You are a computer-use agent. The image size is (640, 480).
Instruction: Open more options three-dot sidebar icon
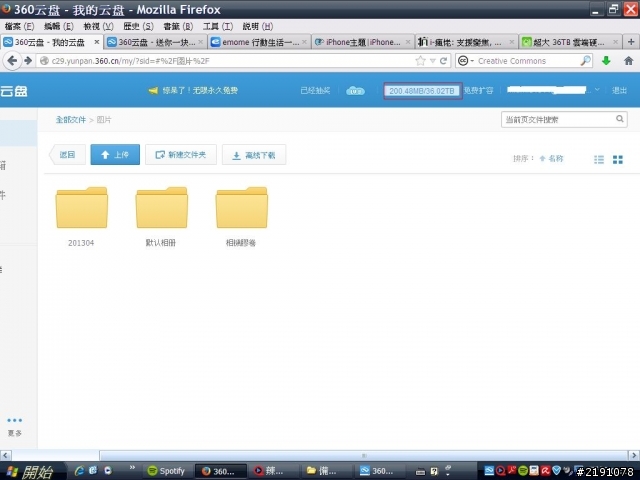[15, 420]
